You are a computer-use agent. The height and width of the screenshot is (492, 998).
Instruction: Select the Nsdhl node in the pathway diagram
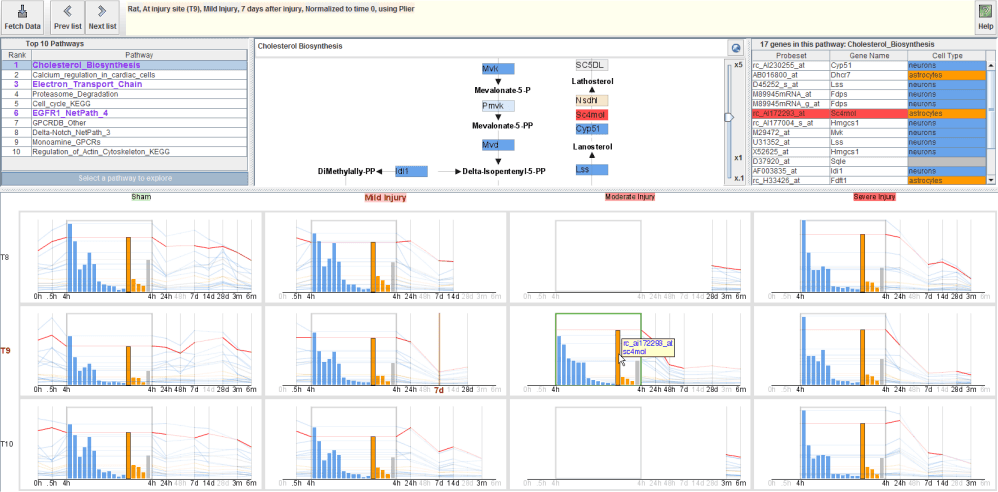(591, 101)
